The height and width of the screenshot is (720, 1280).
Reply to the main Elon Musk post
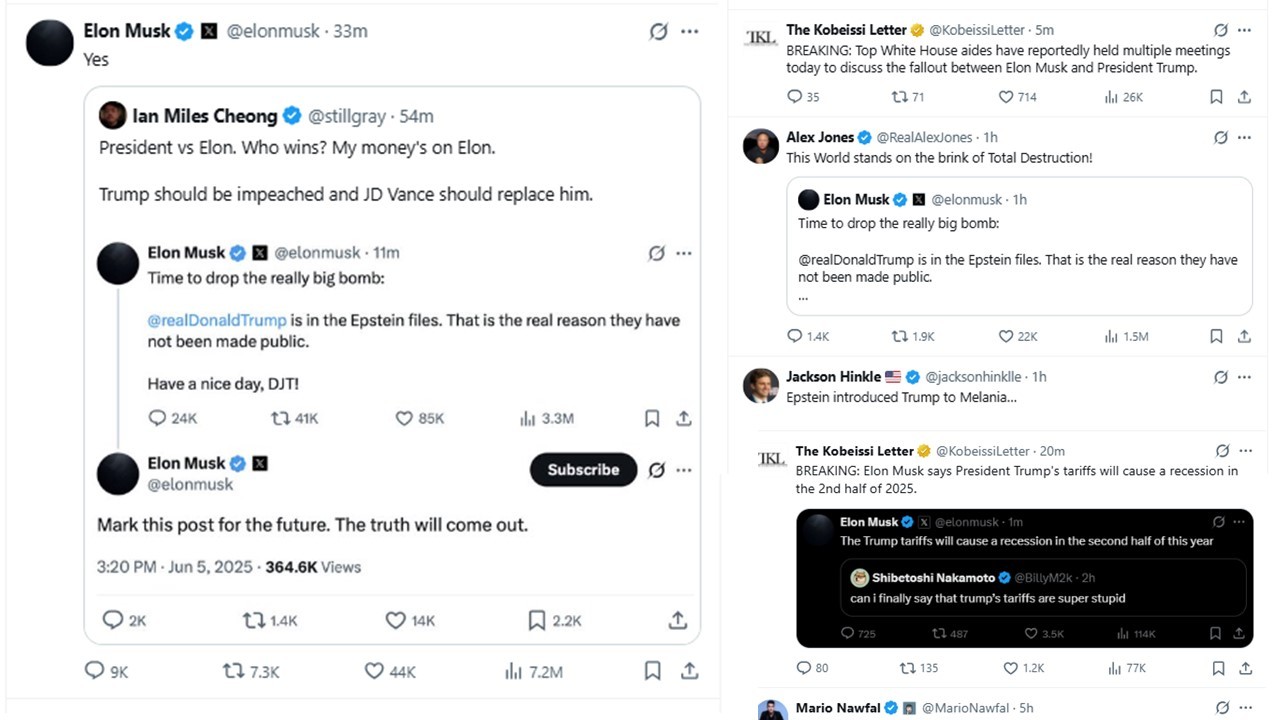95,671
